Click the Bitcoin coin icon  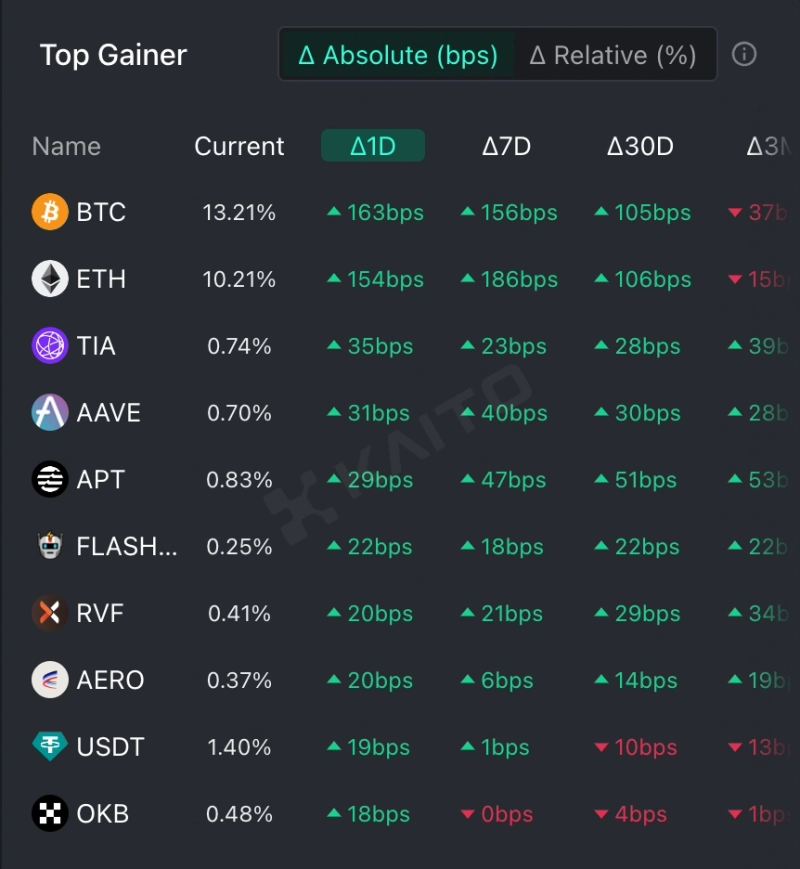tap(50, 212)
